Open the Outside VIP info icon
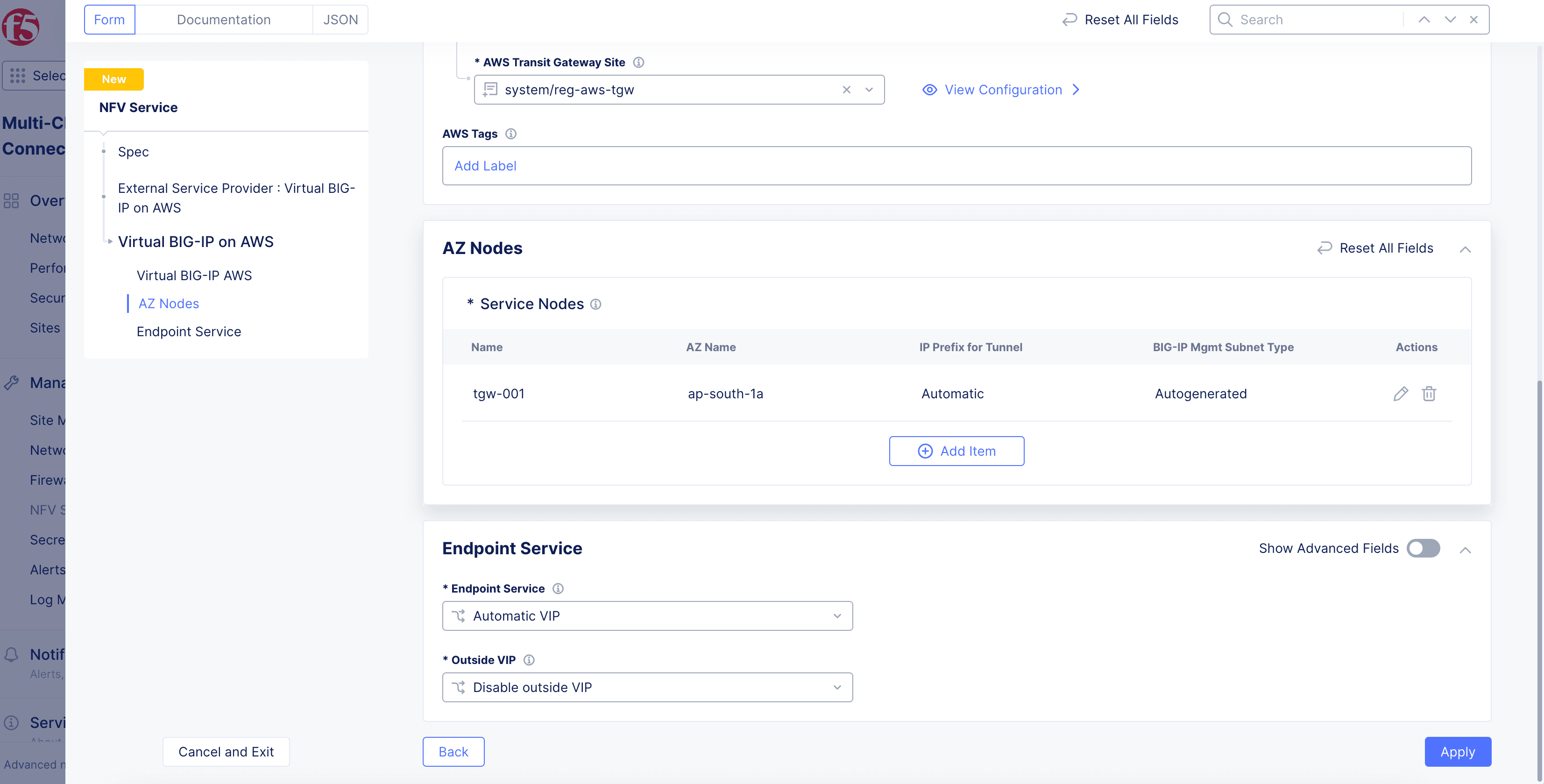This screenshot has height=784, width=1544. 529,660
